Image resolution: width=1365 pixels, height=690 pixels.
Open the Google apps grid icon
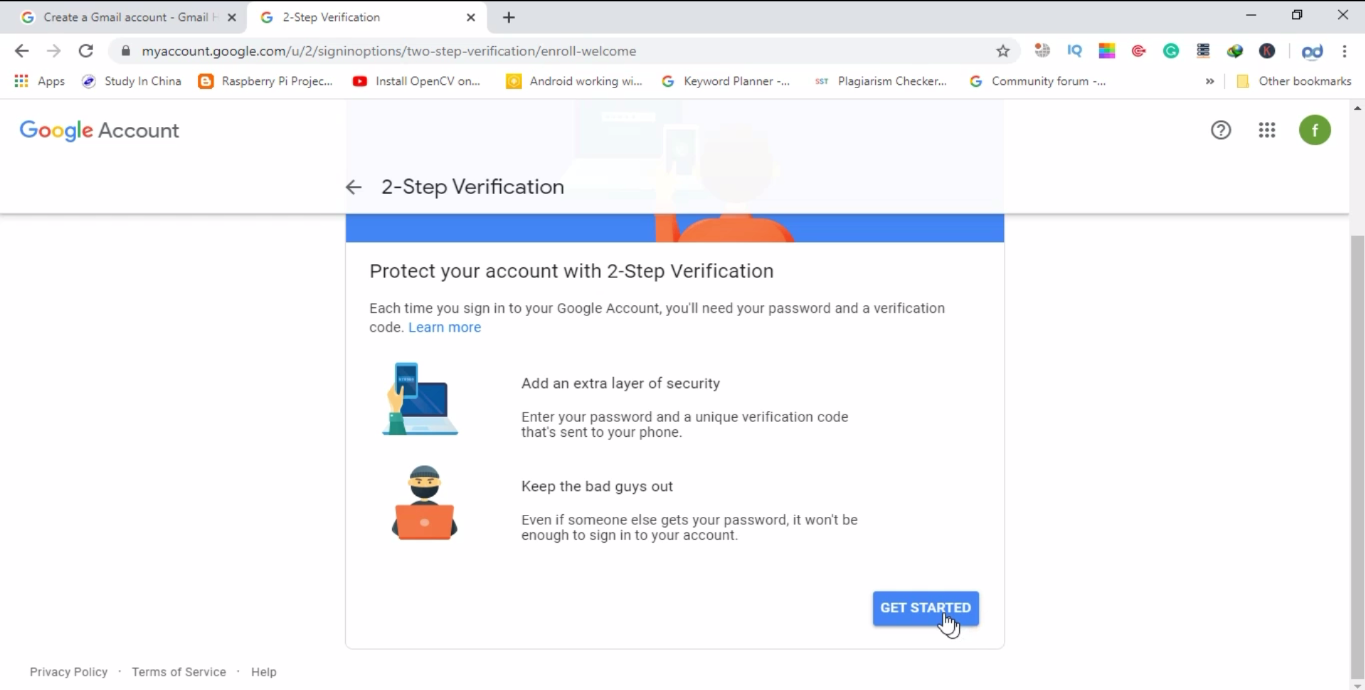click(1267, 130)
